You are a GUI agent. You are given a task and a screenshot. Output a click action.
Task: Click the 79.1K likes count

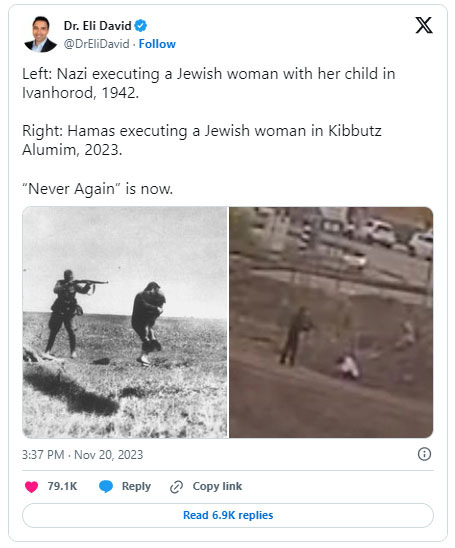(62, 486)
